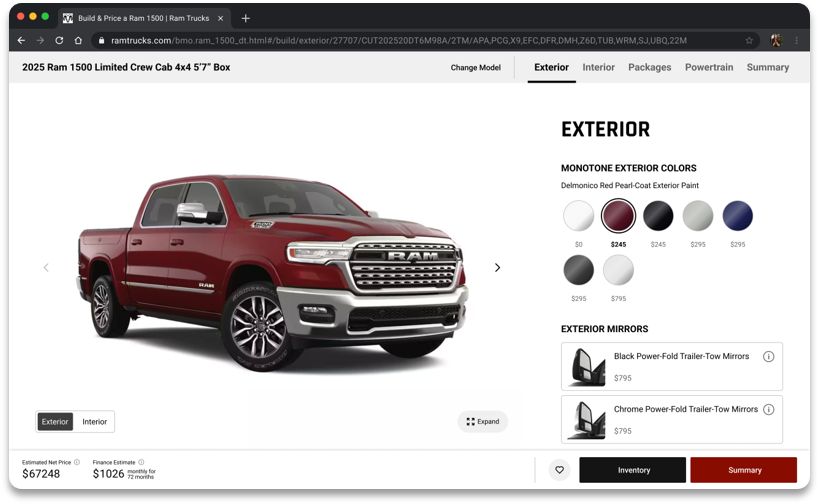Open the browser profile avatar
Screen dimensions: 819x504
point(776,40)
